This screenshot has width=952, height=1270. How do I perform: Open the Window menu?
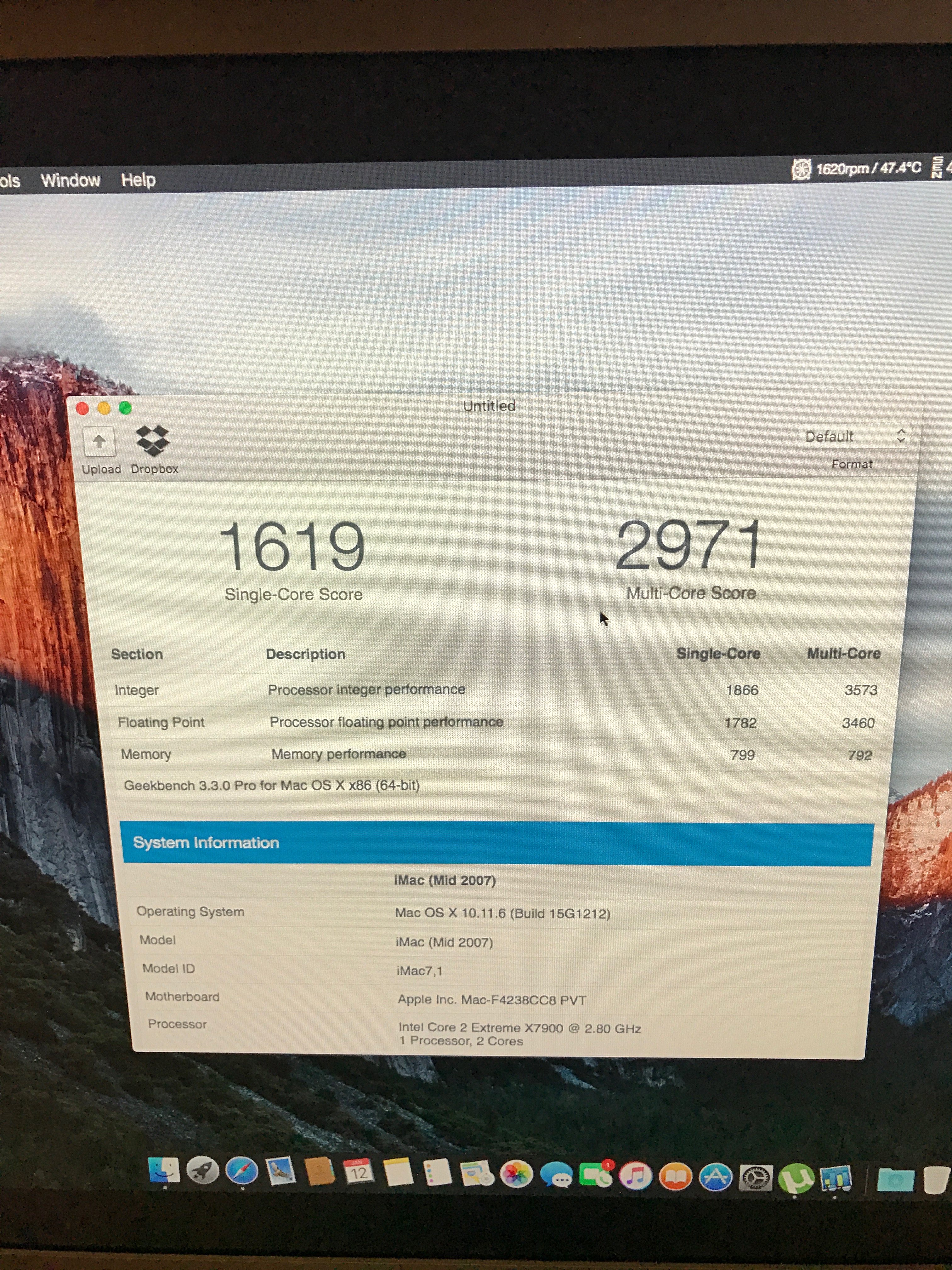[70, 180]
